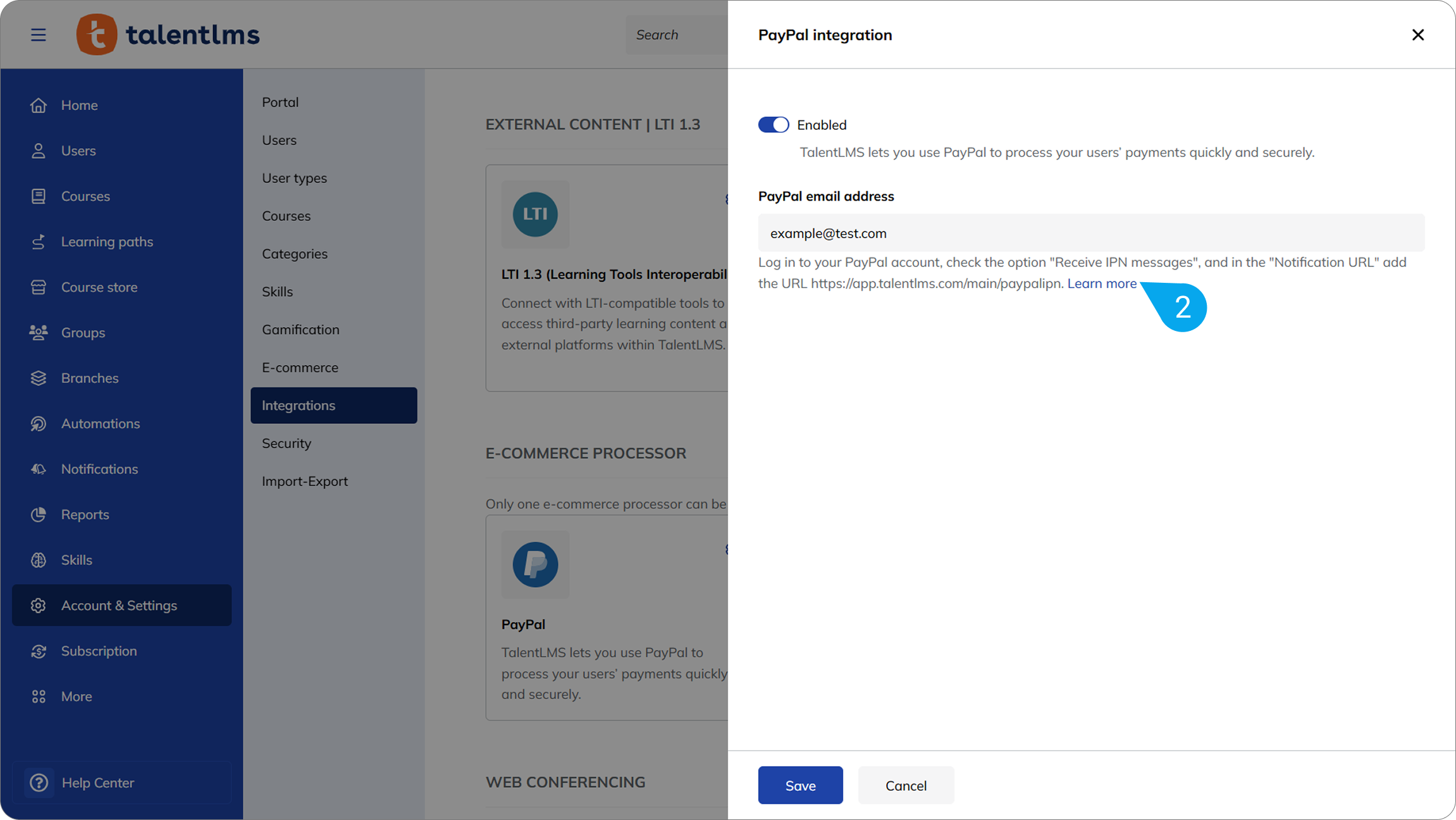Close the PayPal integration panel
The width and height of the screenshot is (1456, 820).
tap(1417, 35)
